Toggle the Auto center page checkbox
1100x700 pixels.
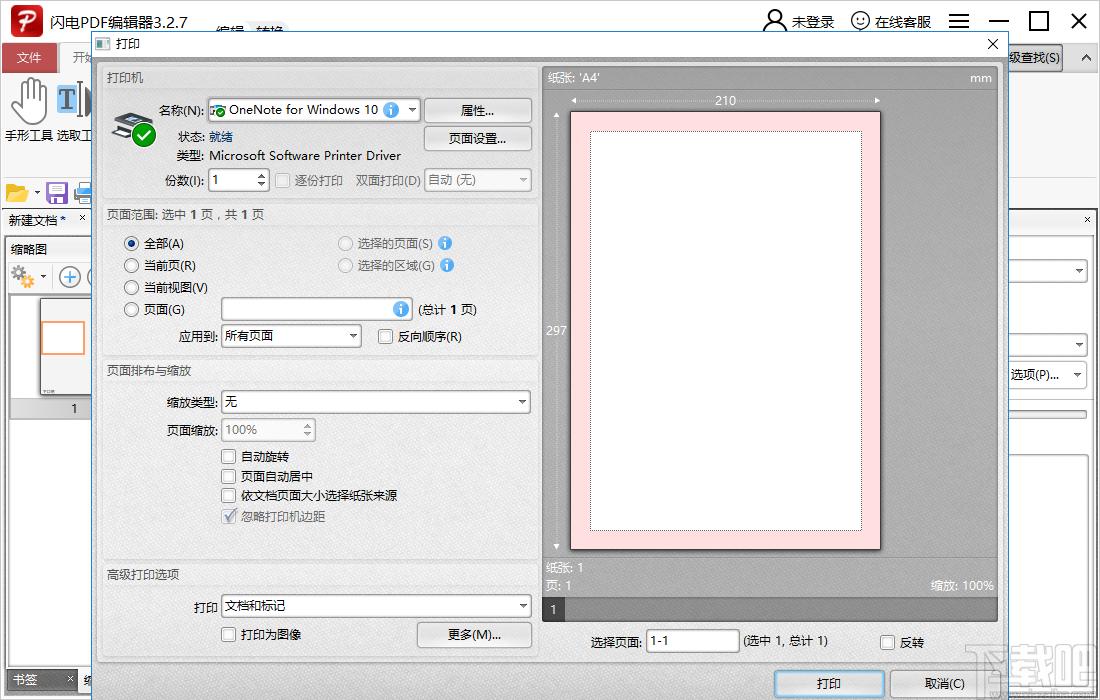pos(228,476)
